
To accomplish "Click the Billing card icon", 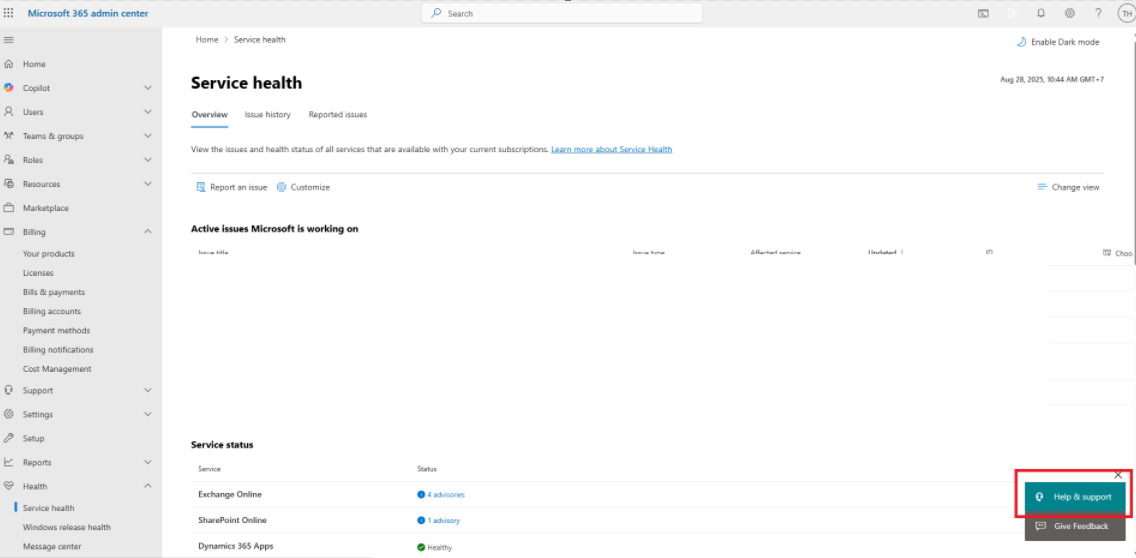I will (x=9, y=232).
